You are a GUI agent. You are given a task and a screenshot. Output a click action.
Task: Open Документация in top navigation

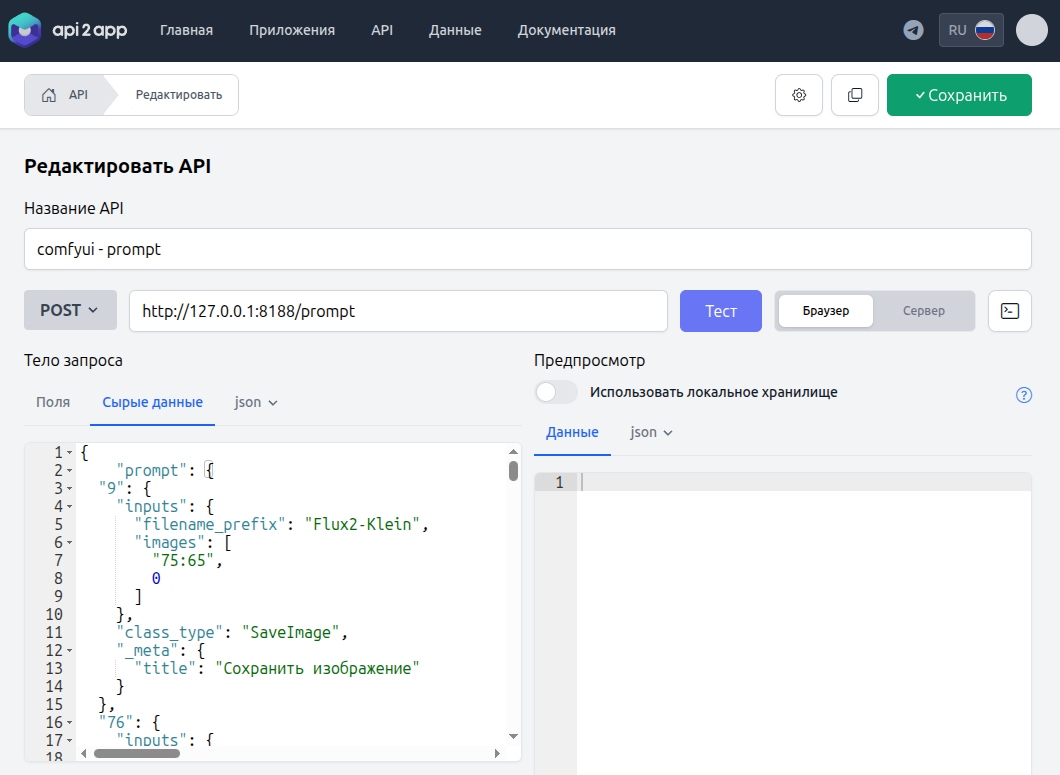click(x=567, y=30)
